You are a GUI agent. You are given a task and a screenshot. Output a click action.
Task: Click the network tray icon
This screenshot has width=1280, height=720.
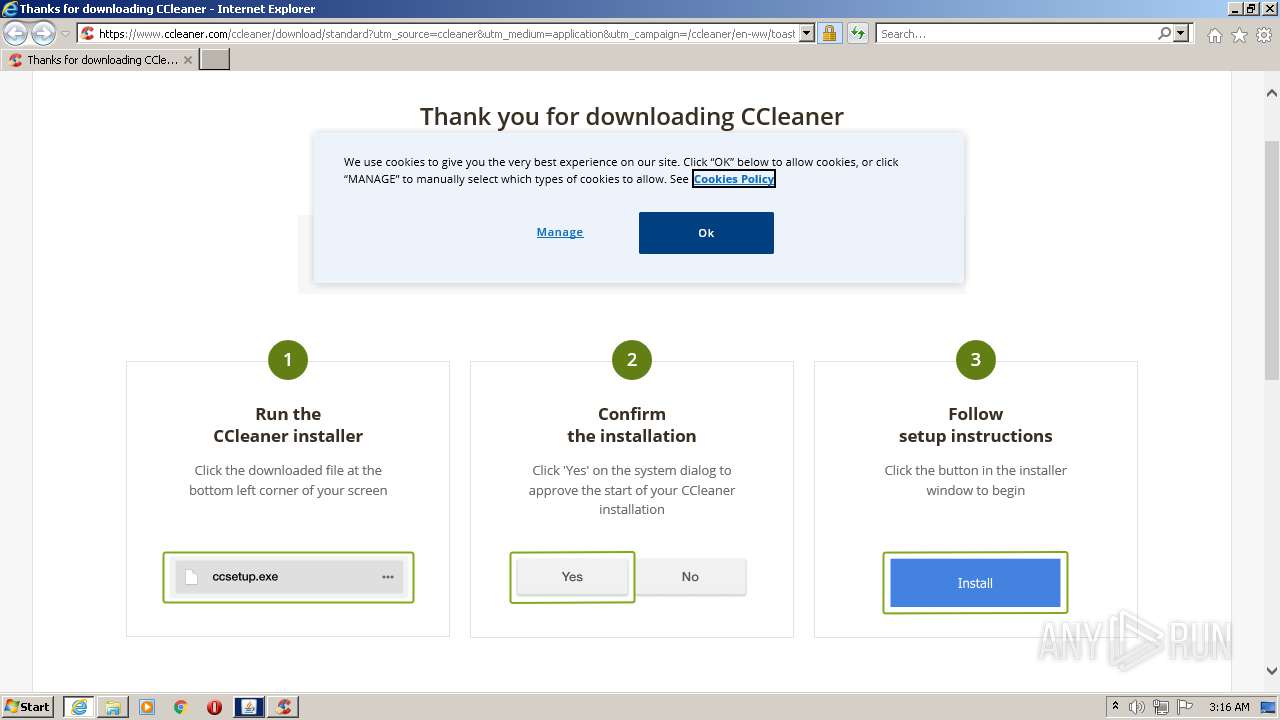tap(1160, 707)
